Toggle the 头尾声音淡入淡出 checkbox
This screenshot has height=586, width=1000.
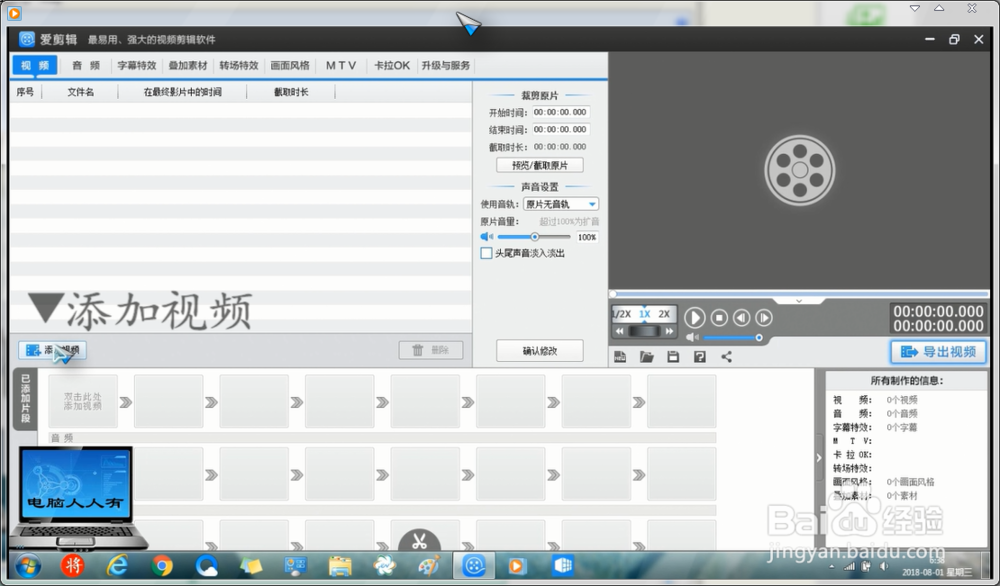pos(486,253)
